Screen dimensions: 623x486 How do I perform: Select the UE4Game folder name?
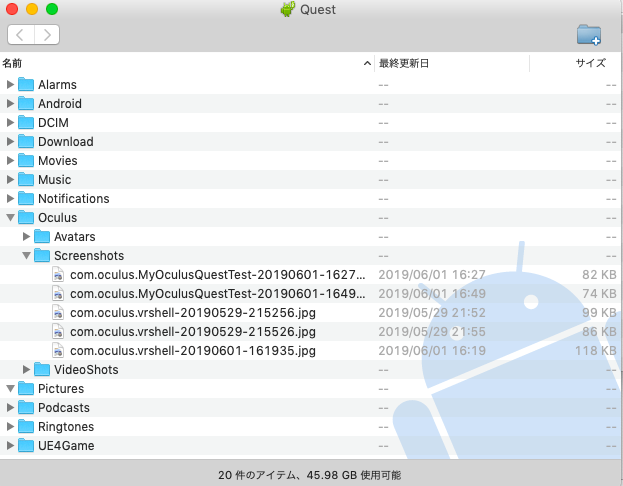pos(66,446)
